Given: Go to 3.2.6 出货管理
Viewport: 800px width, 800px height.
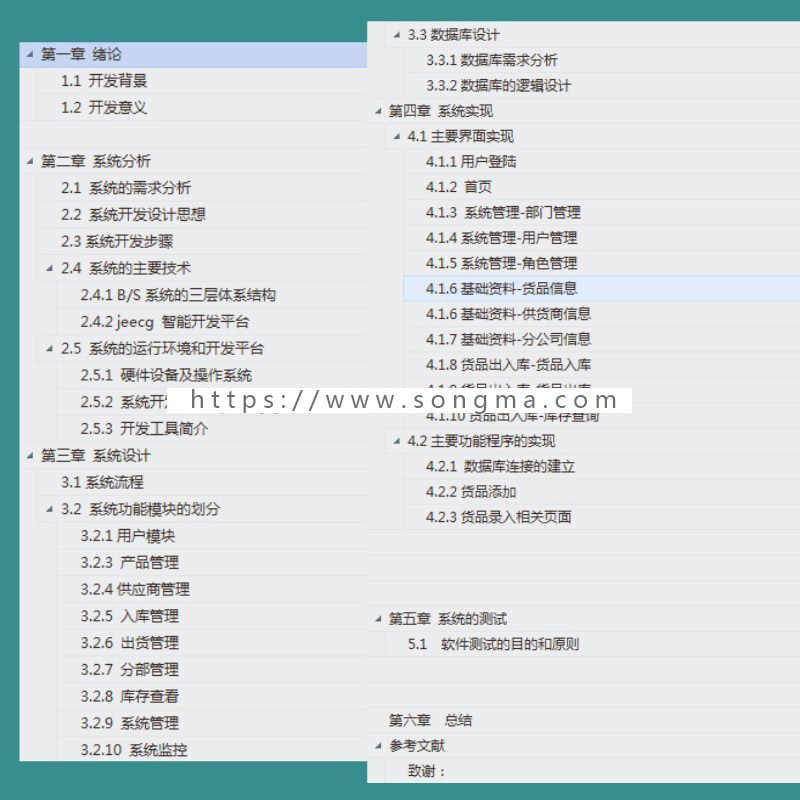Looking at the screenshot, I should click(130, 642).
